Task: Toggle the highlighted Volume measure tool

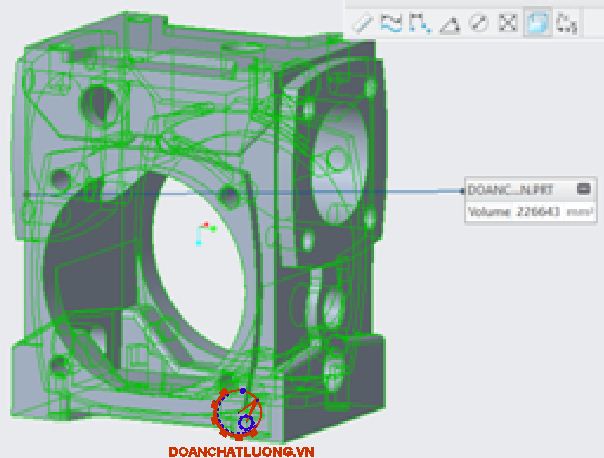Action: point(536,22)
